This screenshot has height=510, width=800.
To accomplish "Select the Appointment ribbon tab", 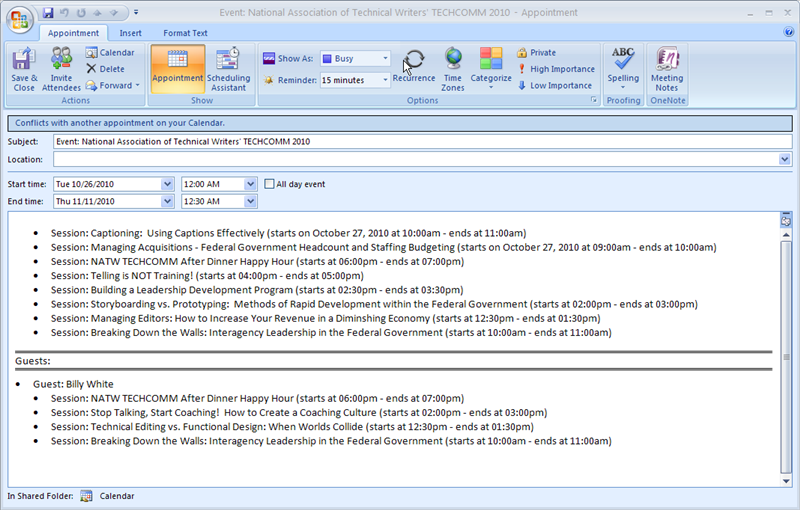I will click(73, 33).
